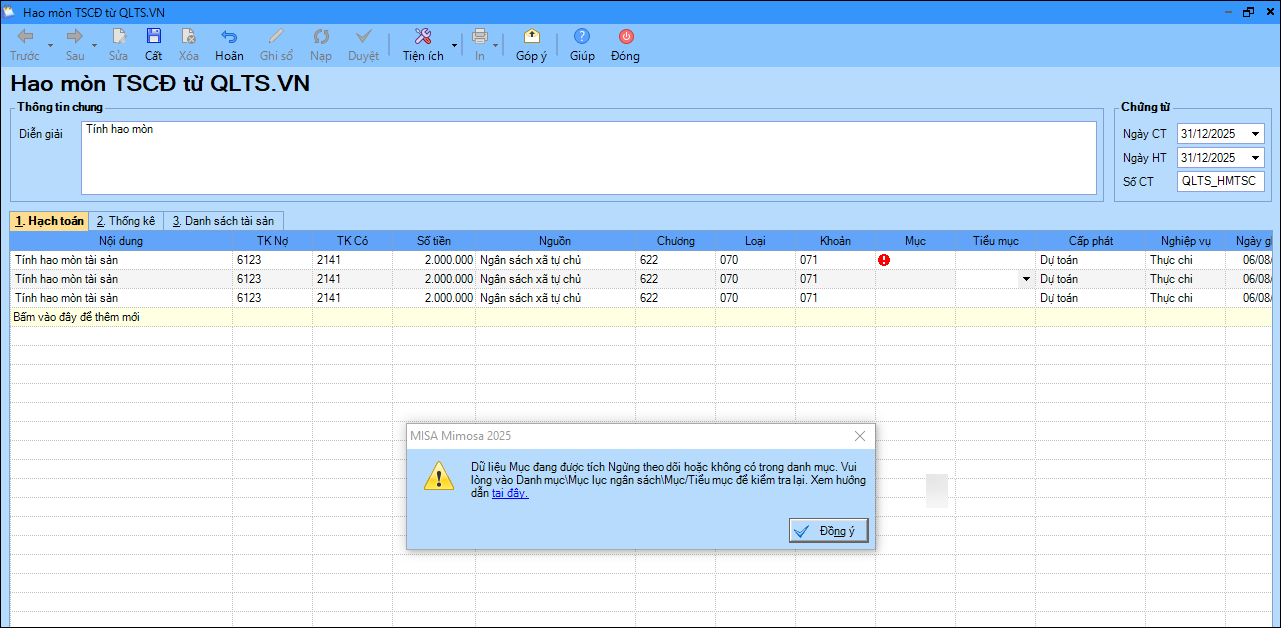Open the Ngày CT date dropdown
The height and width of the screenshot is (628, 1281).
pos(1256,133)
